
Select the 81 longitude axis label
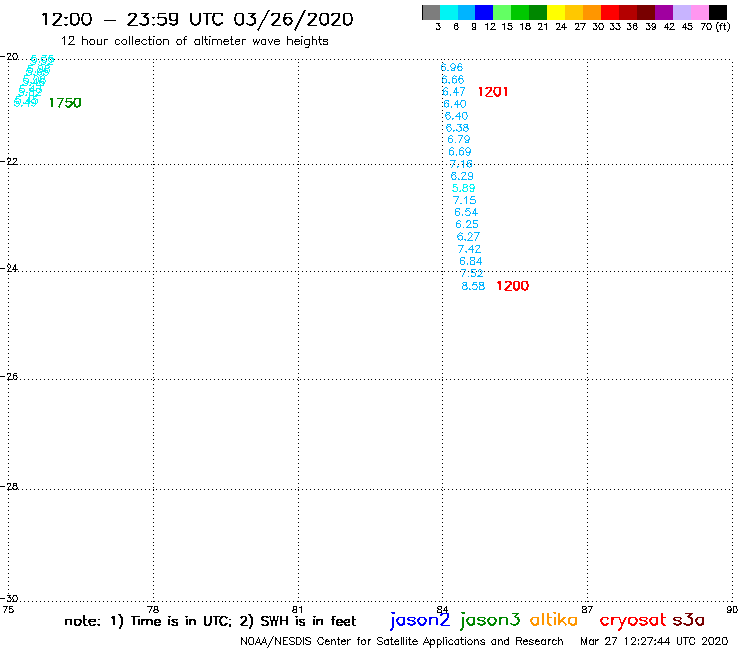point(297,609)
